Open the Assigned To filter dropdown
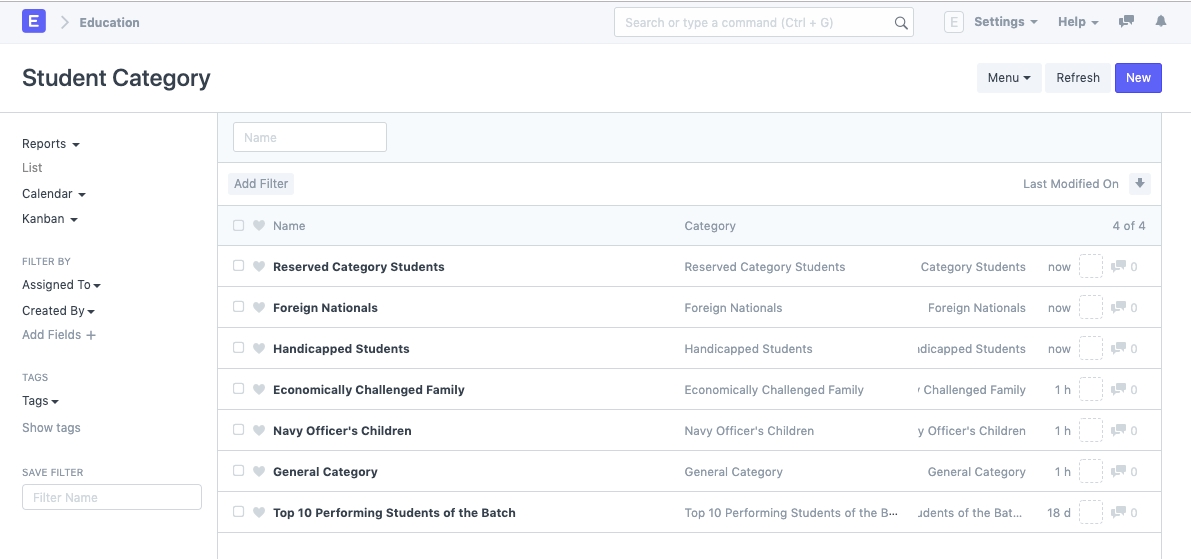Screen dimensions: 1191x559 click(x=61, y=285)
